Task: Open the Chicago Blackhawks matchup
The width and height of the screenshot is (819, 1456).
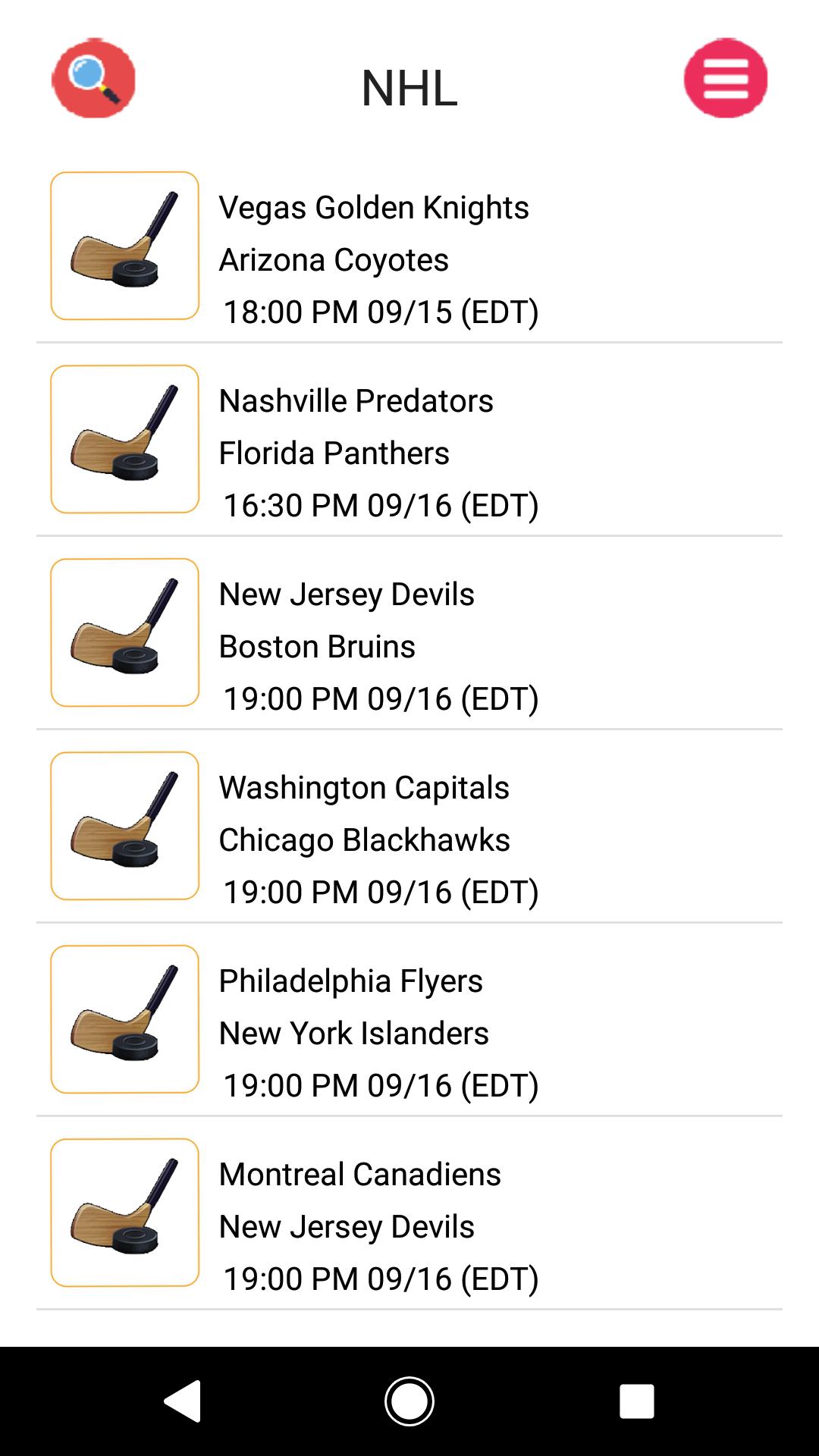Action: tap(364, 840)
